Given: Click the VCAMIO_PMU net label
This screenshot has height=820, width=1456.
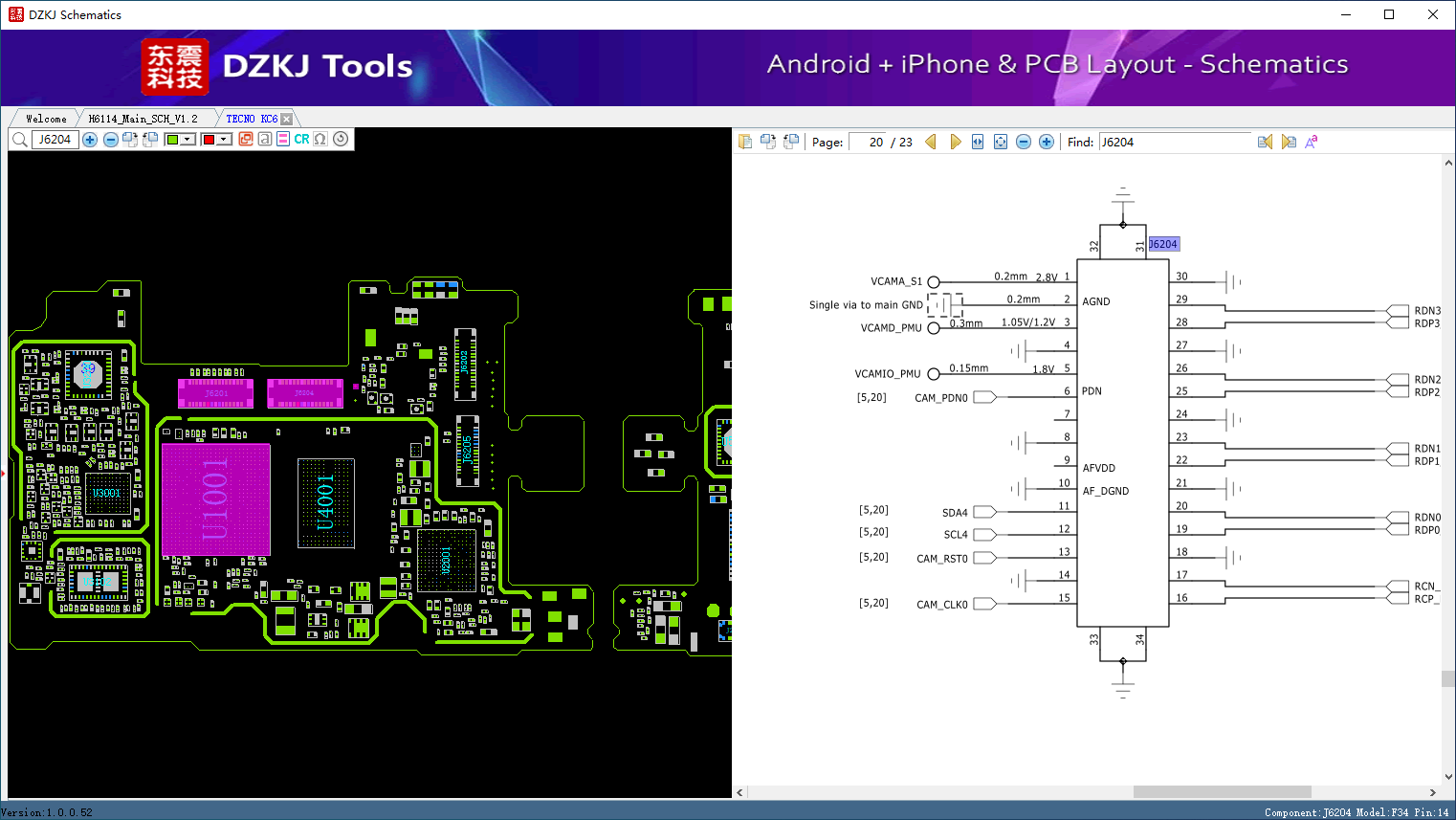Looking at the screenshot, I should tap(888, 374).
